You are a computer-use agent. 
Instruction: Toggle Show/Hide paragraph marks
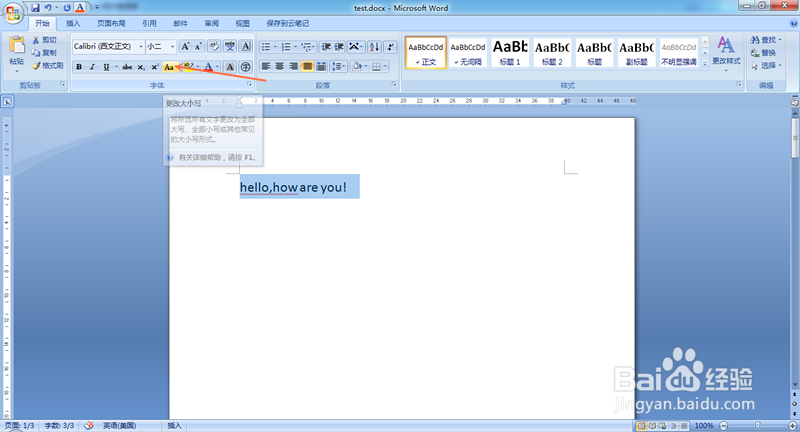tap(390, 47)
